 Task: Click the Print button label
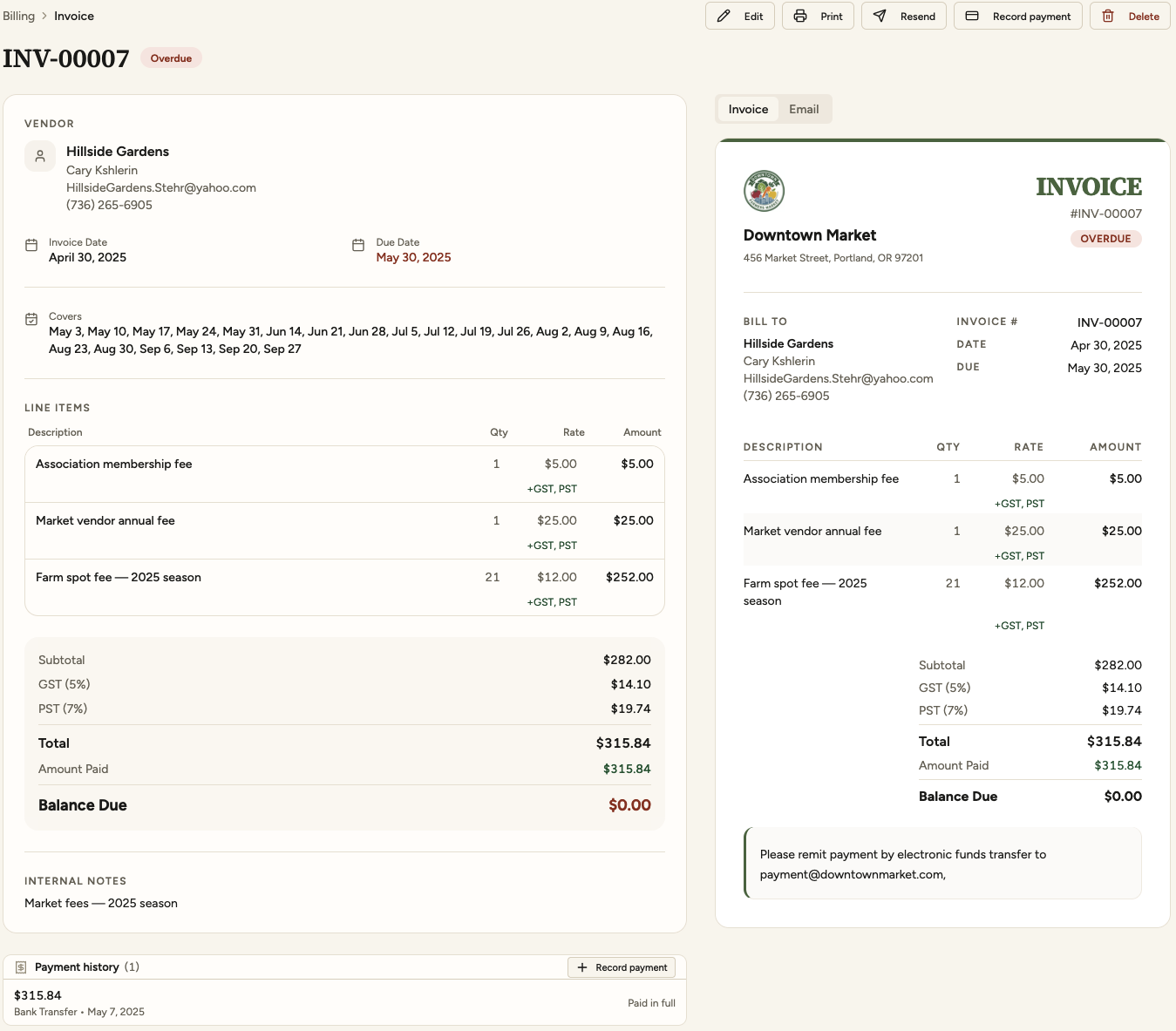(832, 17)
